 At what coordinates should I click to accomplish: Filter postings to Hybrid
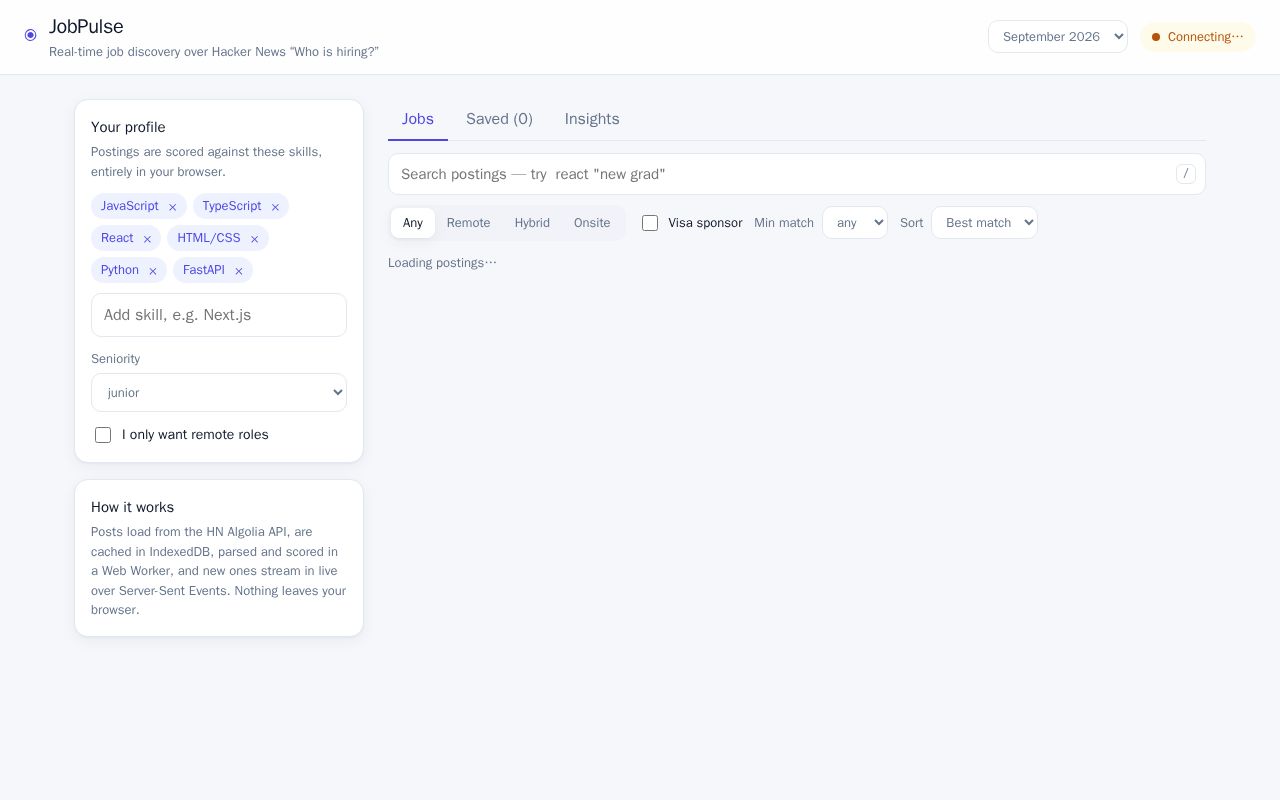[532, 223]
